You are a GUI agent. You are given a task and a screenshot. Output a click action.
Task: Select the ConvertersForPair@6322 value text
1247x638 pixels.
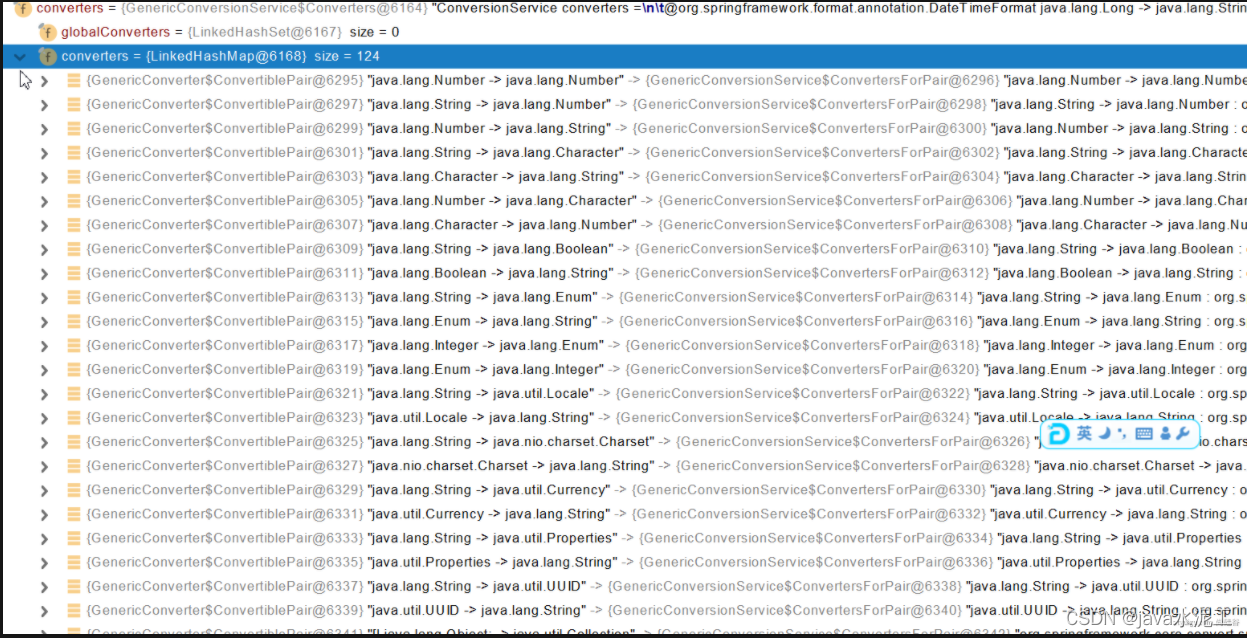[792, 393]
